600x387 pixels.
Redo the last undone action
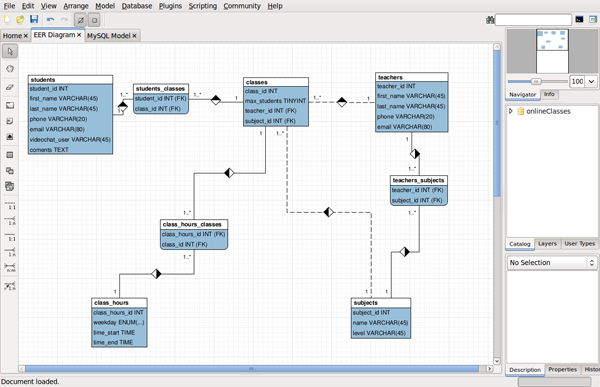pyautogui.click(x=64, y=20)
